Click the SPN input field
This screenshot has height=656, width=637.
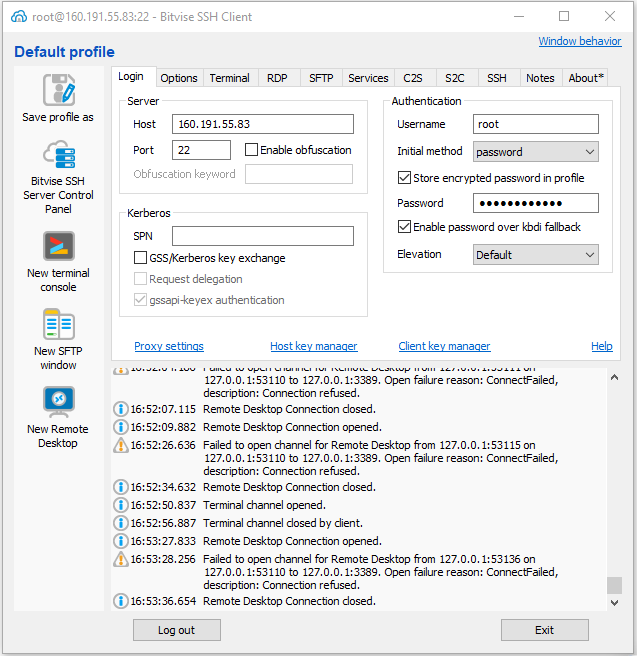tap(263, 236)
